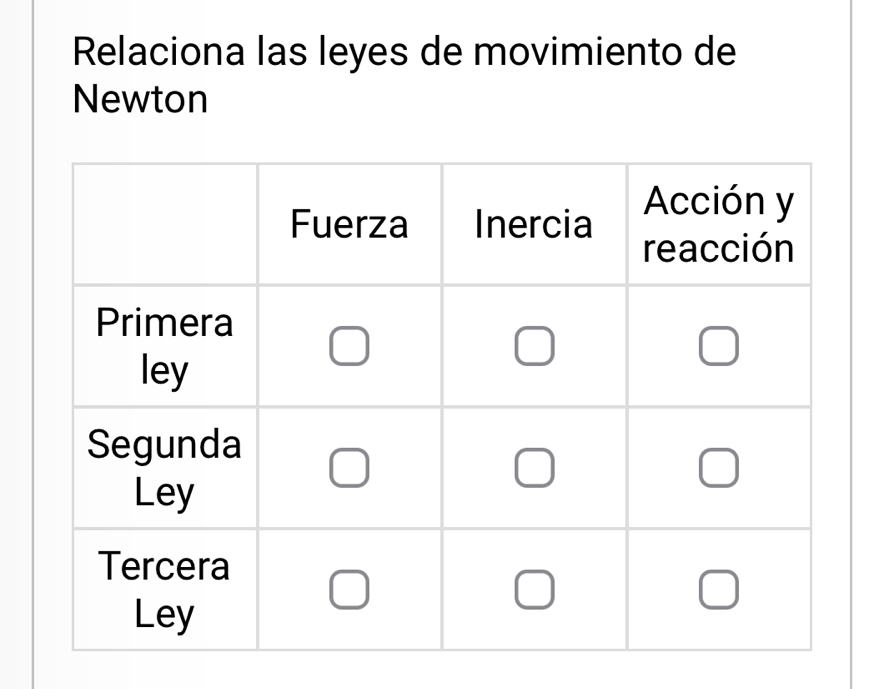Image resolution: width=872 pixels, height=689 pixels.
Task: Click the Segunda Ley row label
Action: coord(165,468)
